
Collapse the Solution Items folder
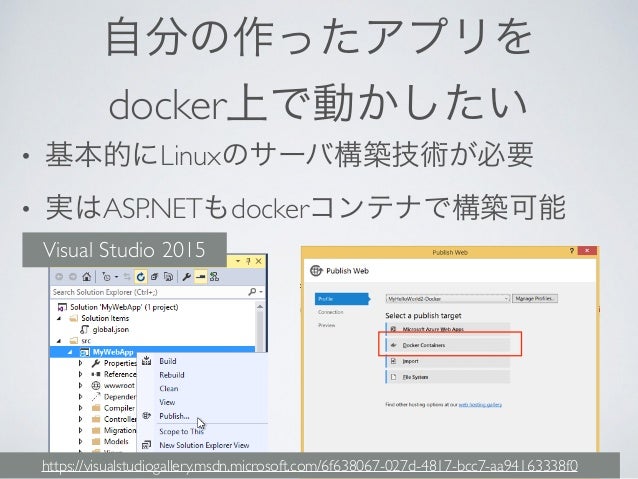pos(59,318)
